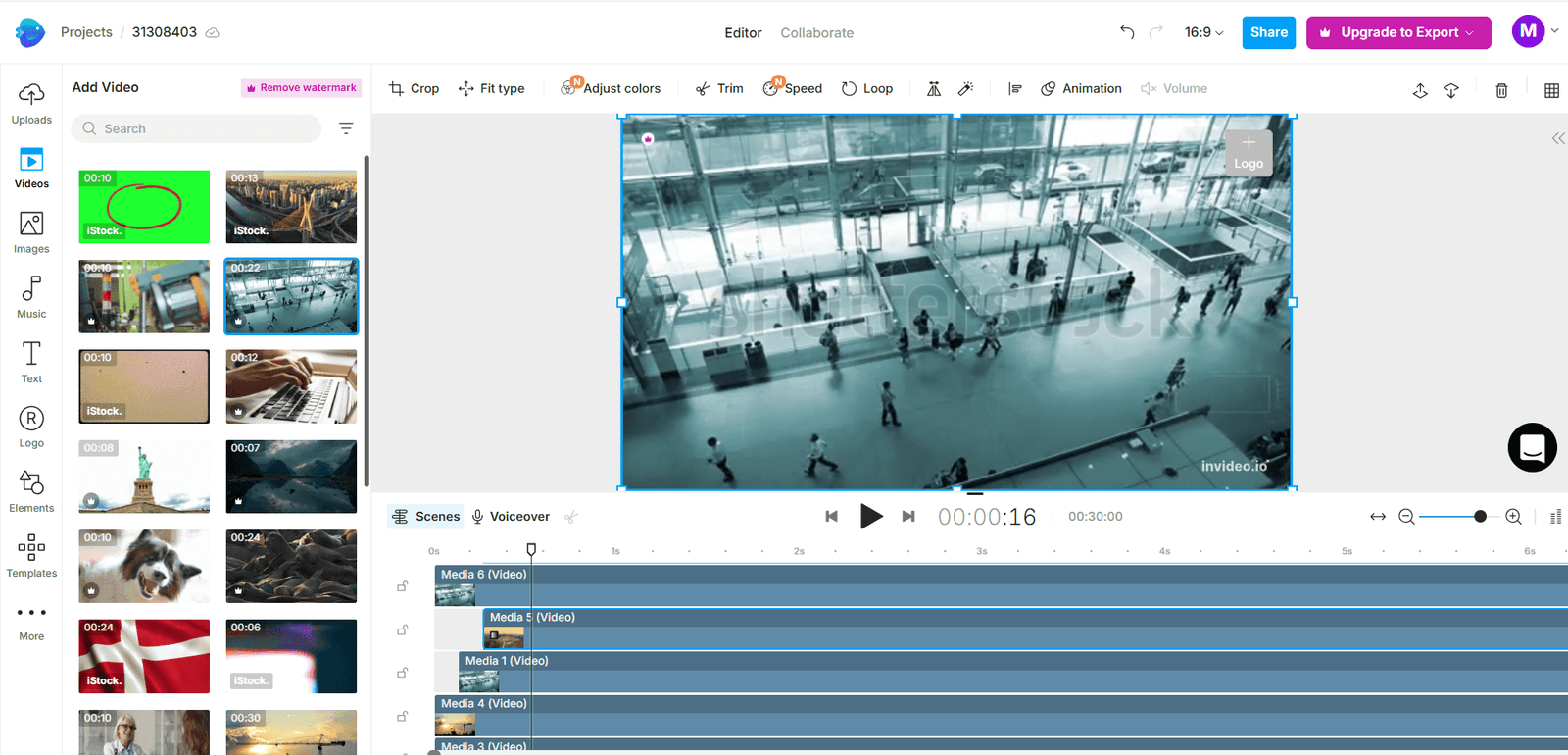Switch to the Editor tab
Viewport: 1568px width, 755px height.
[743, 32]
